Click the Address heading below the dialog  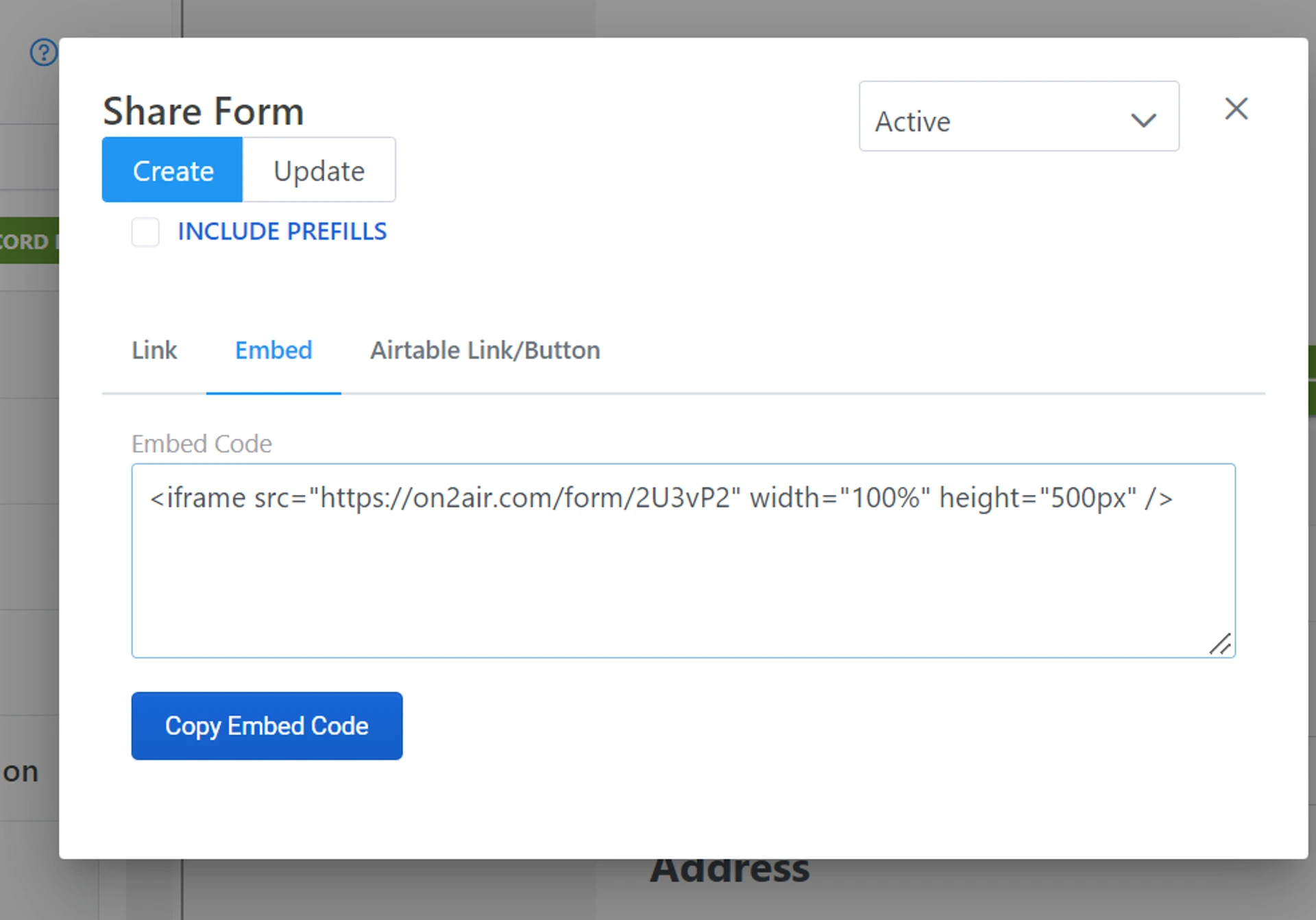click(729, 871)
